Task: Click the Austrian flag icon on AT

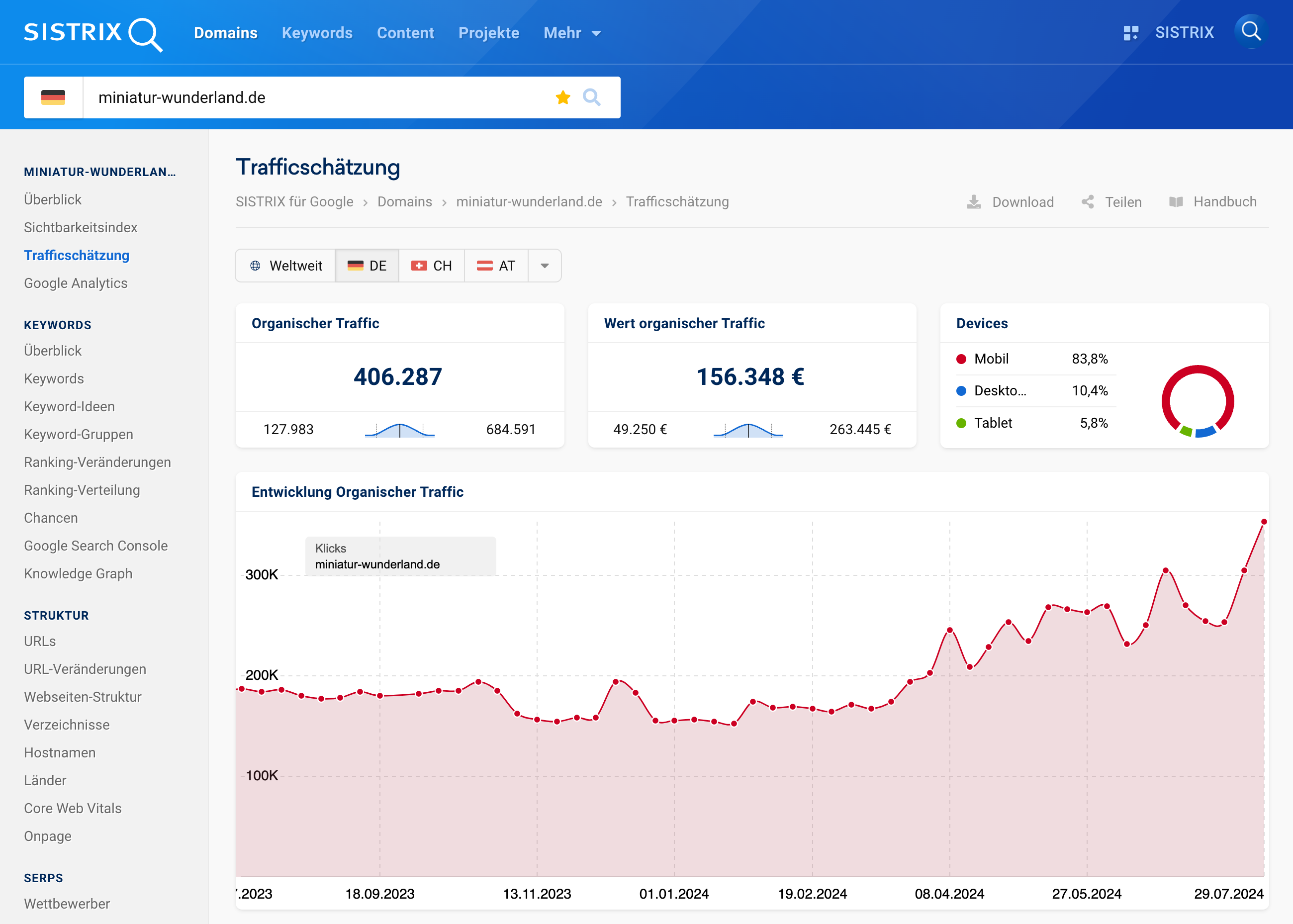Action: [x=485, y=266]
